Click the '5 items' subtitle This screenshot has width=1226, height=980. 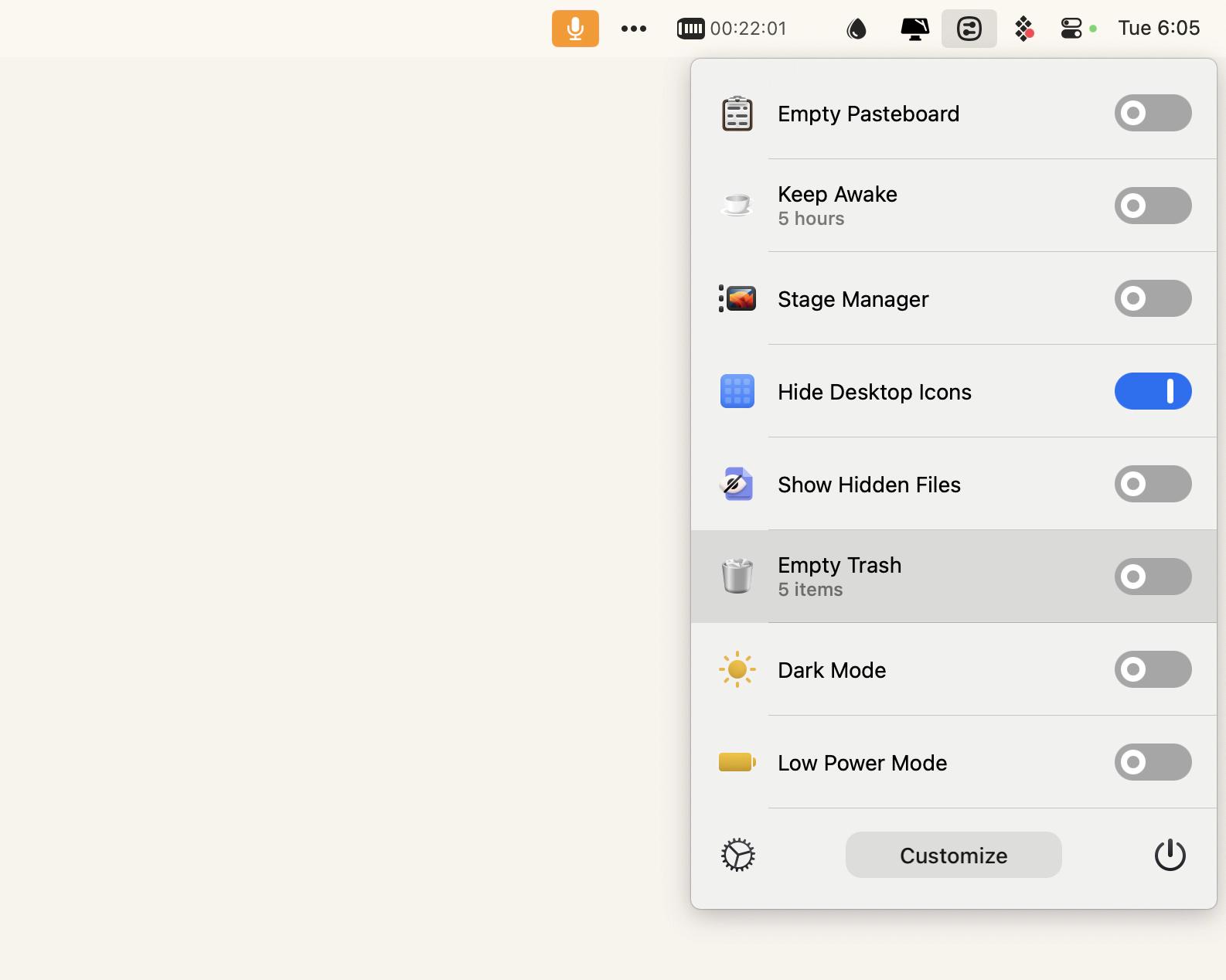810,590
